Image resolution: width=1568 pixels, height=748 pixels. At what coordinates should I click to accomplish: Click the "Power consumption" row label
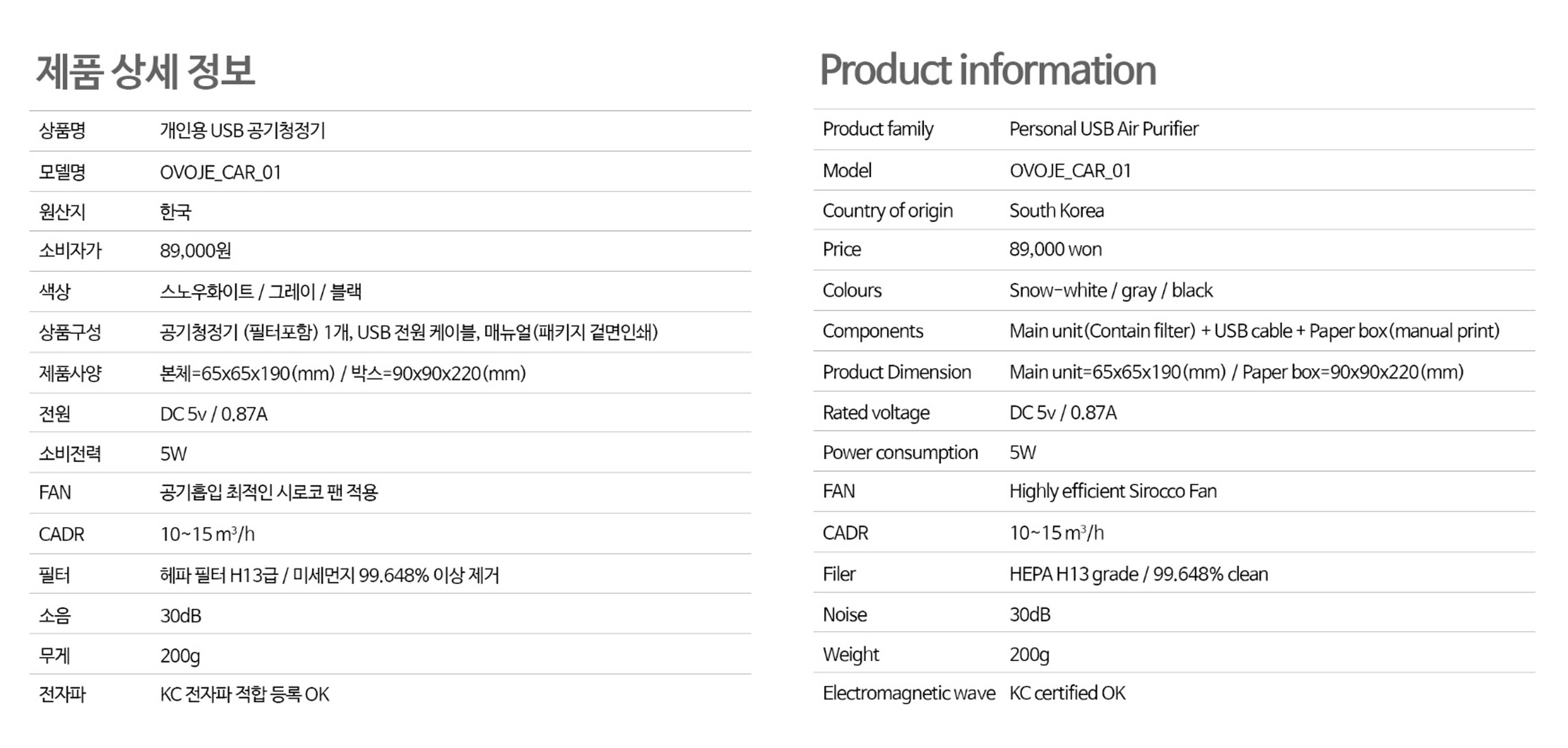tap(900, 453)
